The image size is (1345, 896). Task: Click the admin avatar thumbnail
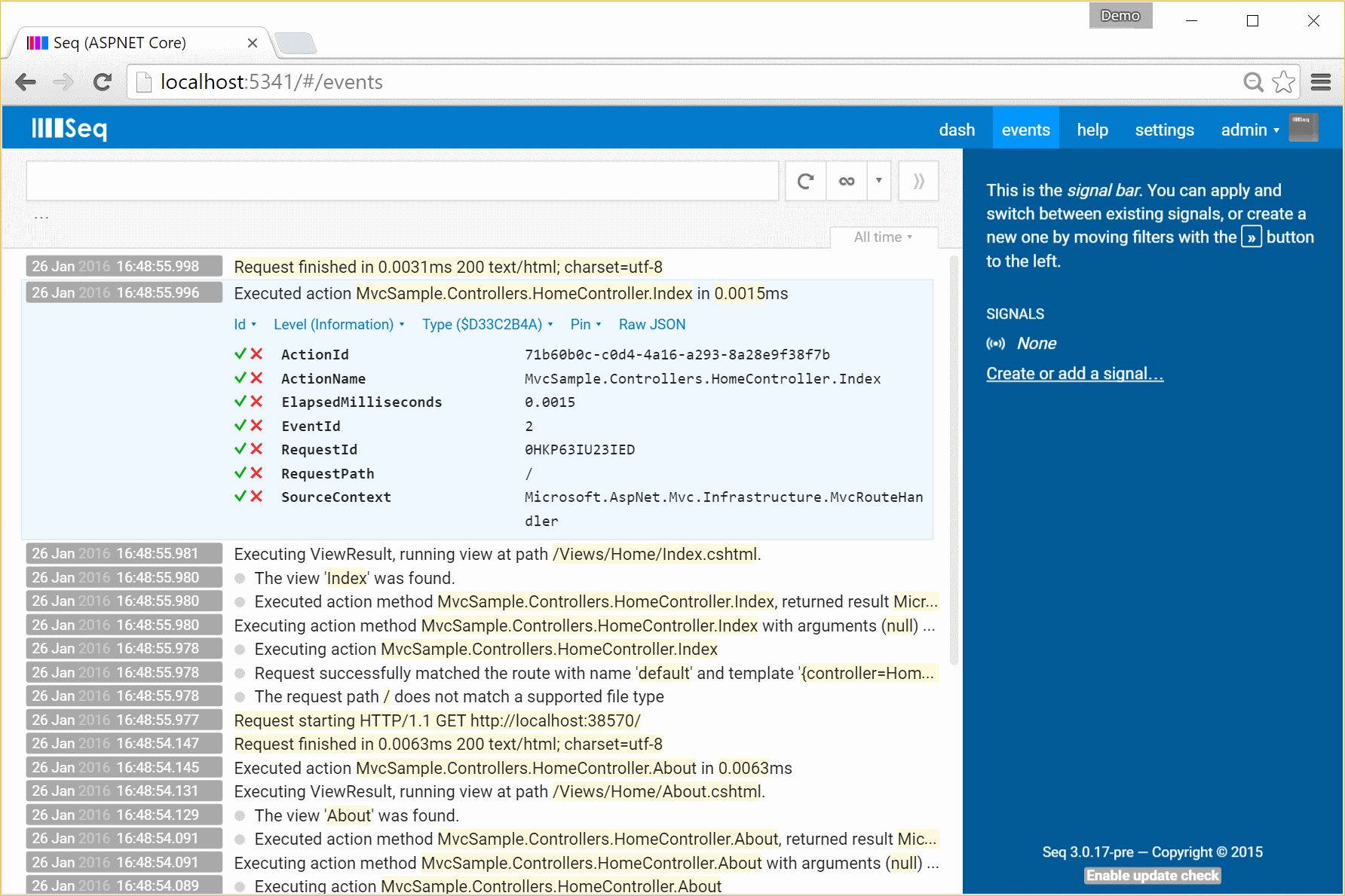1304,128
